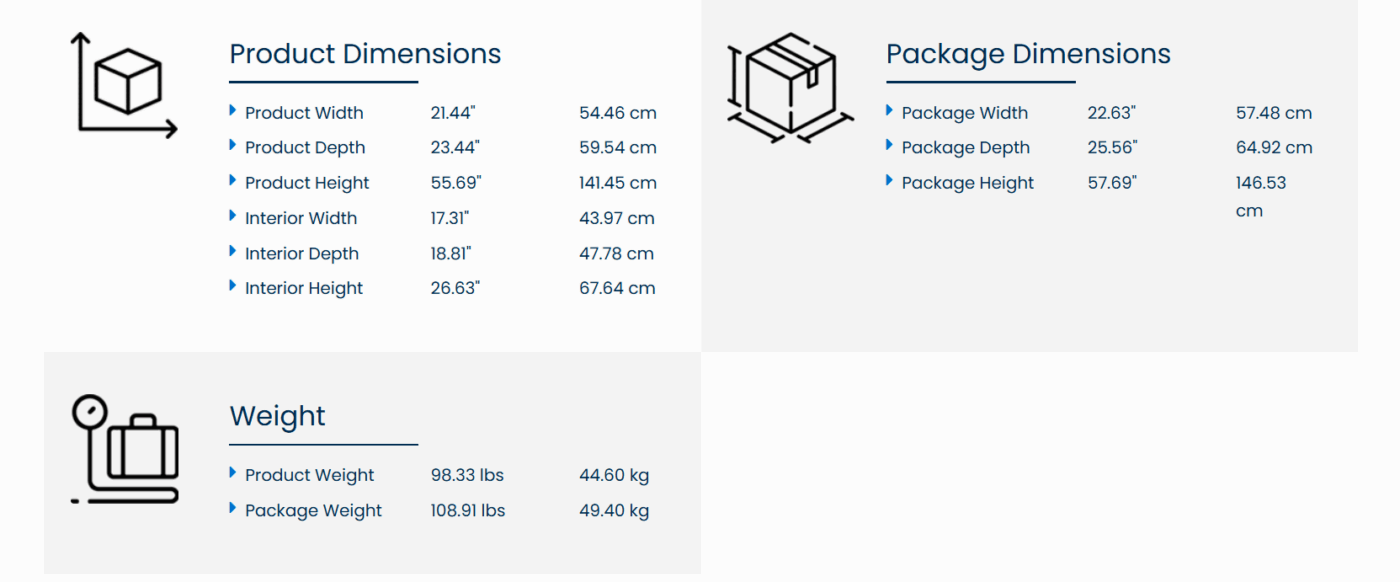Viewport: 1400px width, 582px height.
Task: Click the arrow bullet beside Interior Height
Action: point(233,287)
